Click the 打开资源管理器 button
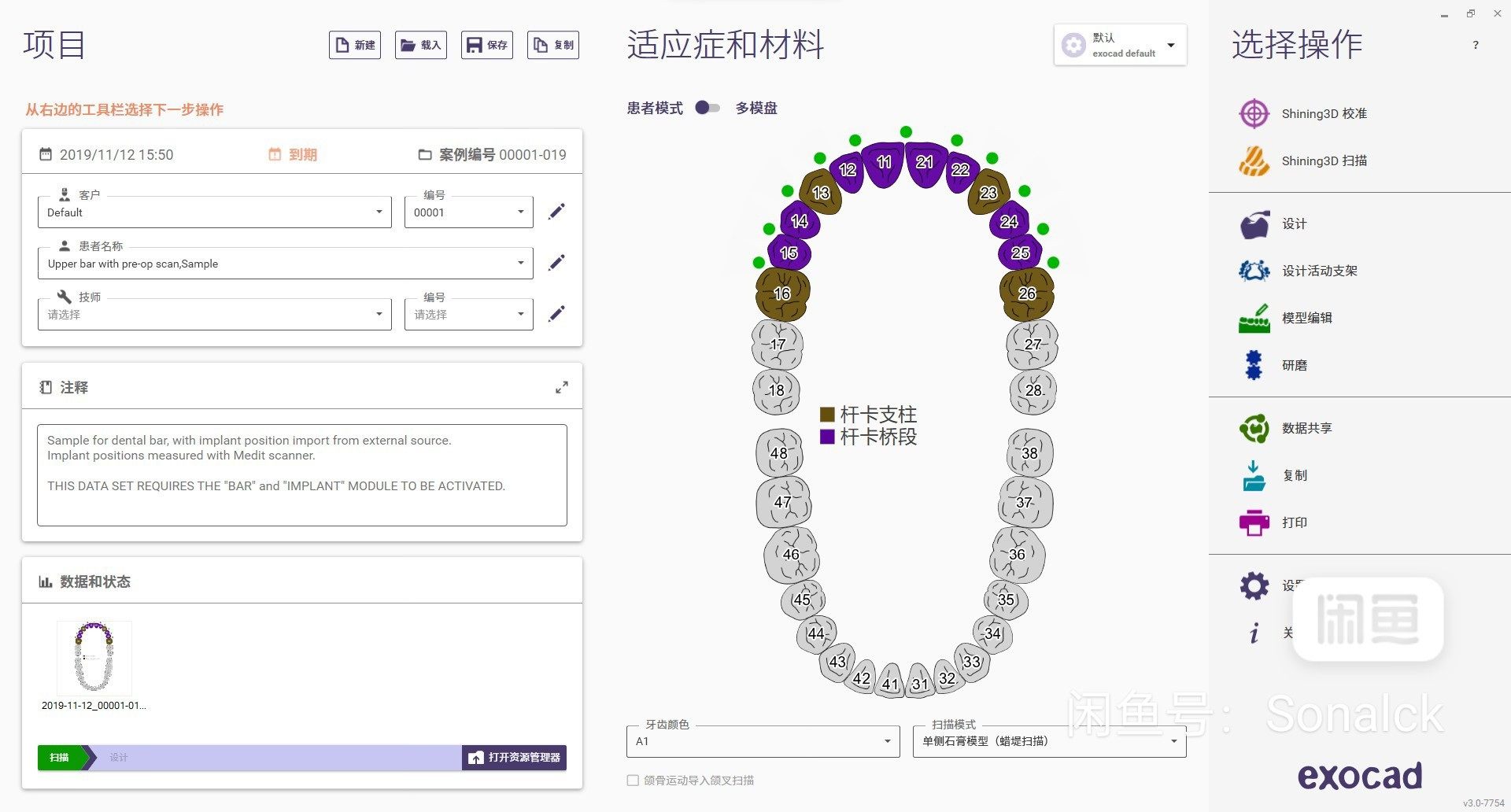Viewport: 1511px width, 812px height. [x=515, y=758]
